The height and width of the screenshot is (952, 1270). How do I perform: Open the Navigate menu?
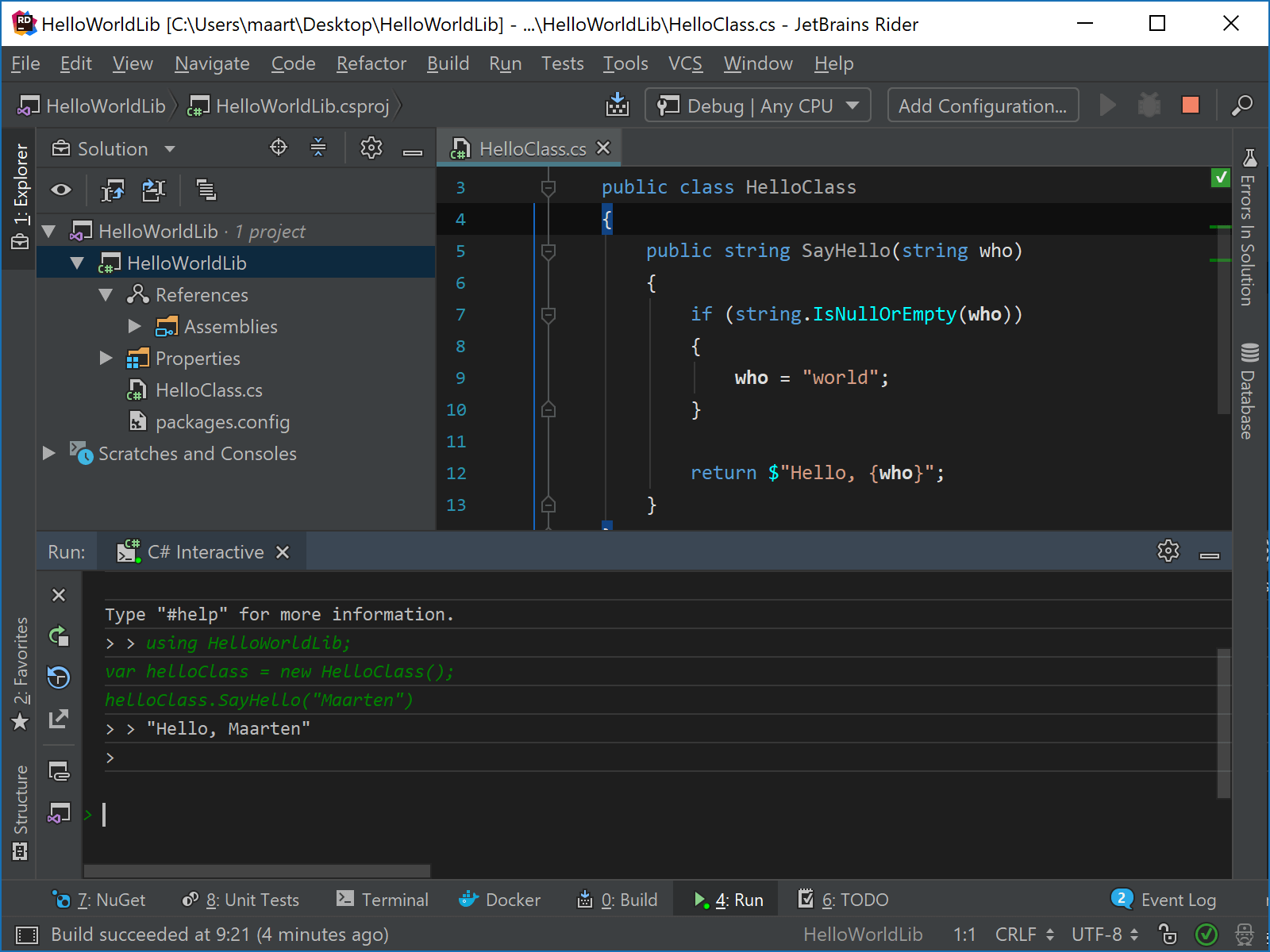[212, 63]
